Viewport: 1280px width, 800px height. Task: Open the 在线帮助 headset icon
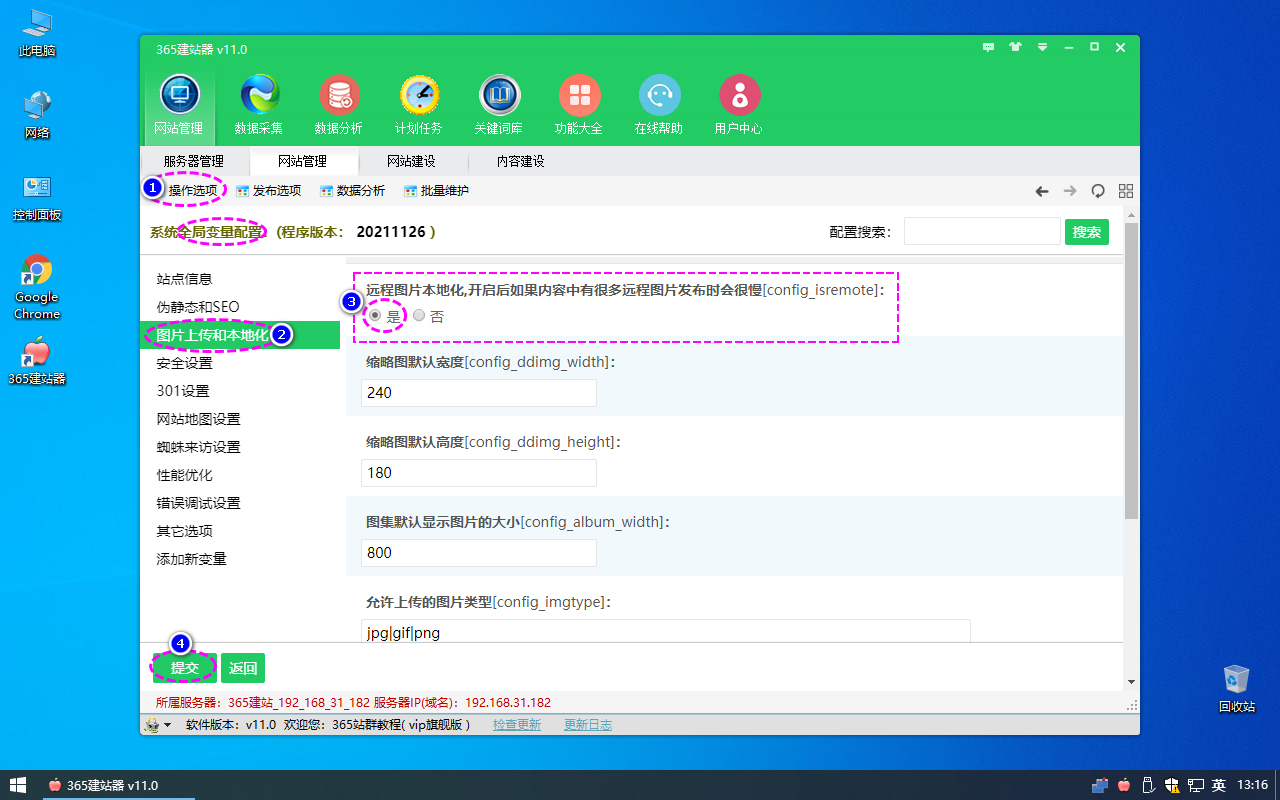pyautogui.click(x=659, y=105)
